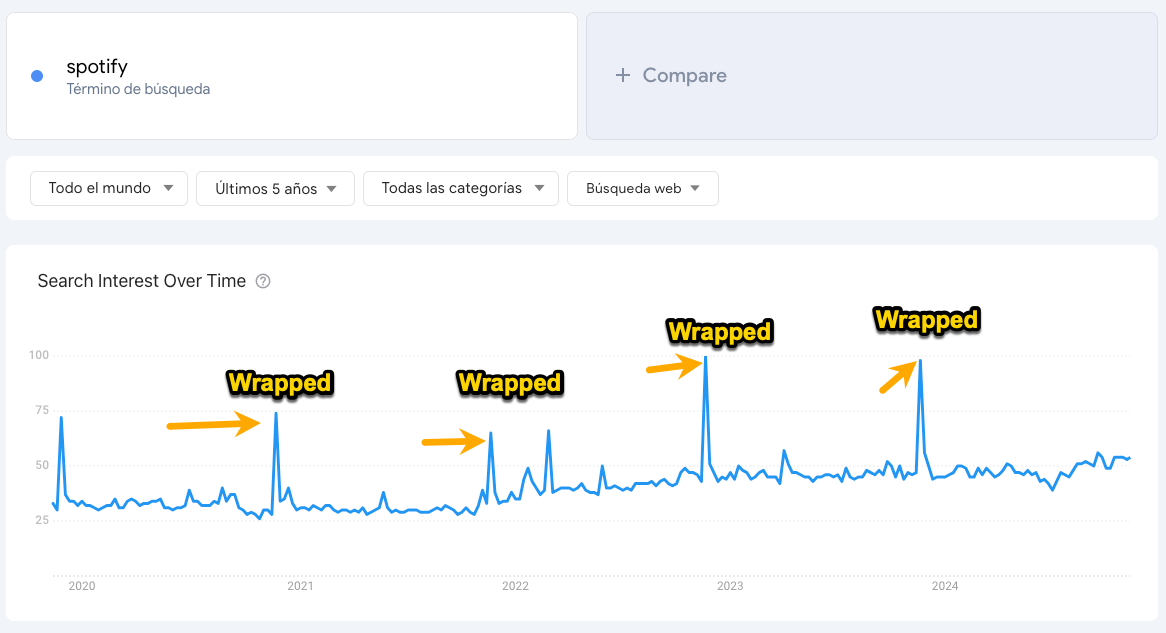Click the 2020 axis label on the chart
This screenshot has height=633, width=1166.
82,587
